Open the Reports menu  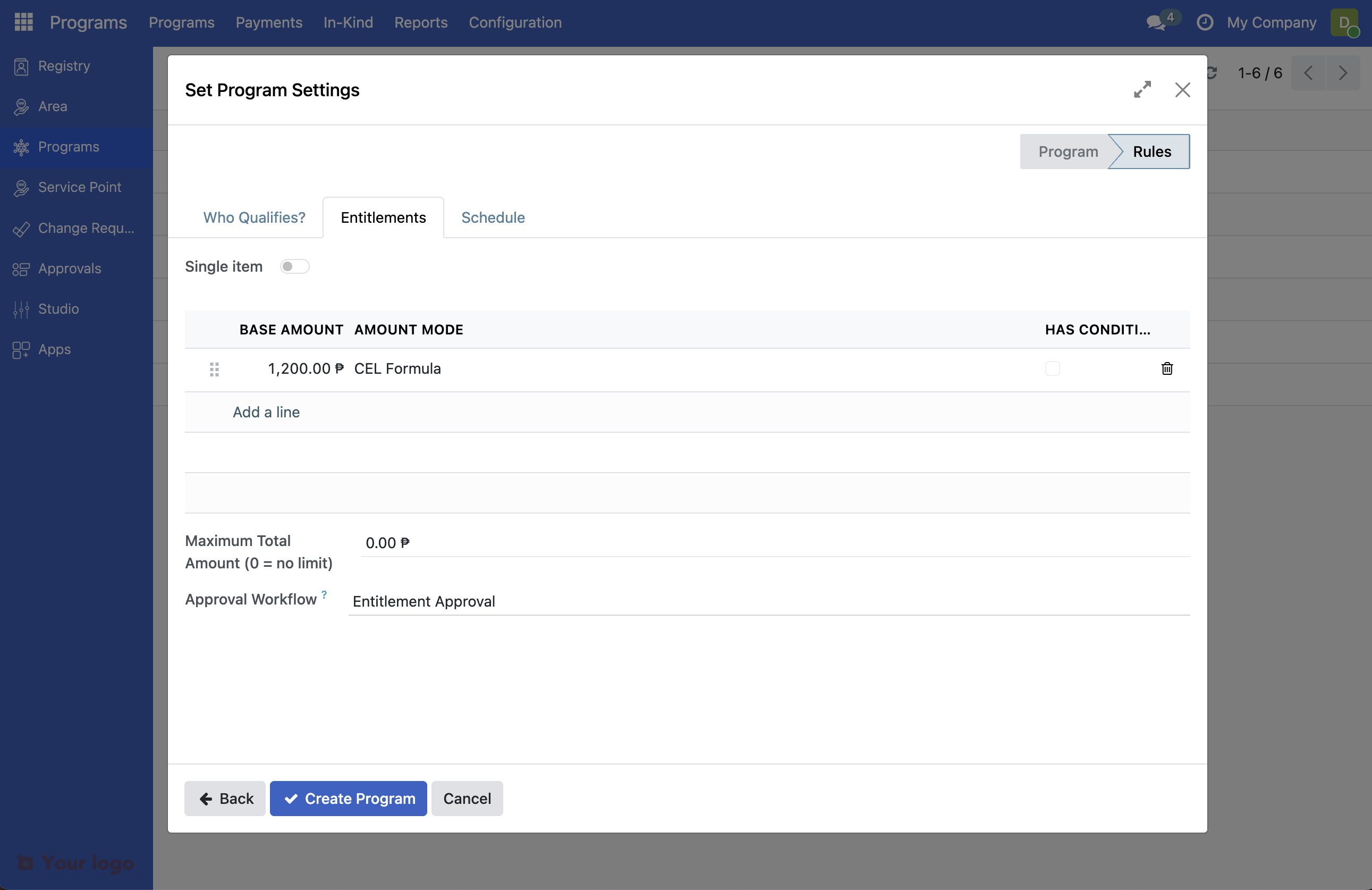421,22
